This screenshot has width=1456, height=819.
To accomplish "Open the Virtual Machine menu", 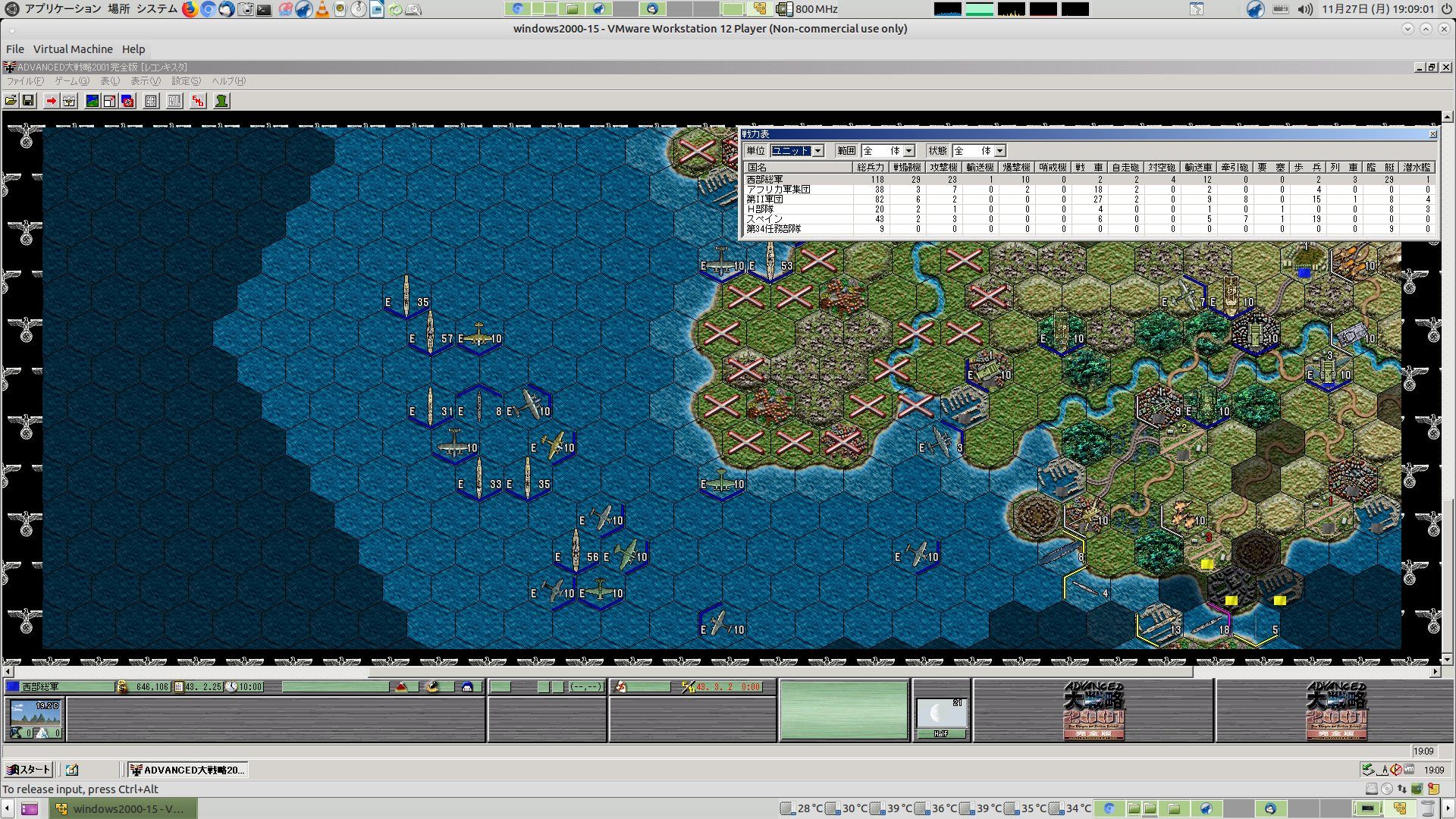I will [x=73, y=49].
